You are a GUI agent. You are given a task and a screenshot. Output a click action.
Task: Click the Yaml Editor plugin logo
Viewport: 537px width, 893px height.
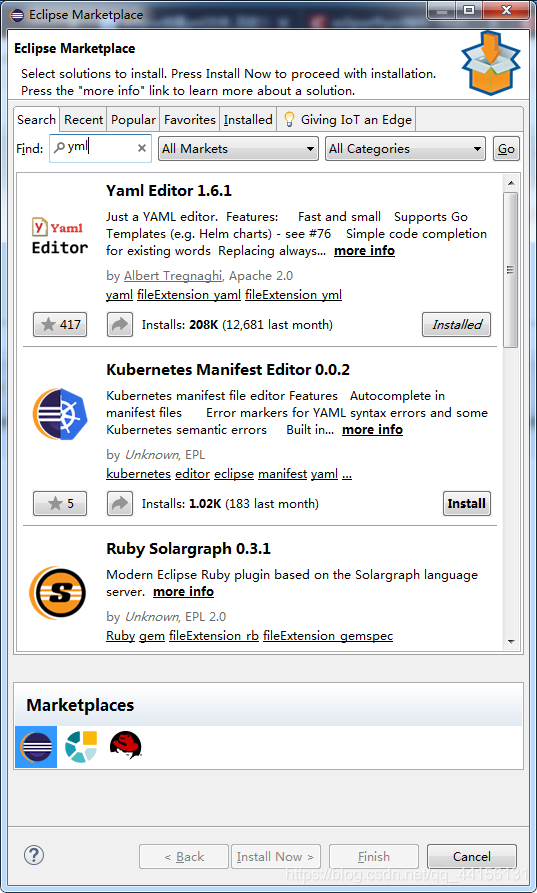[x=60, y=236]
